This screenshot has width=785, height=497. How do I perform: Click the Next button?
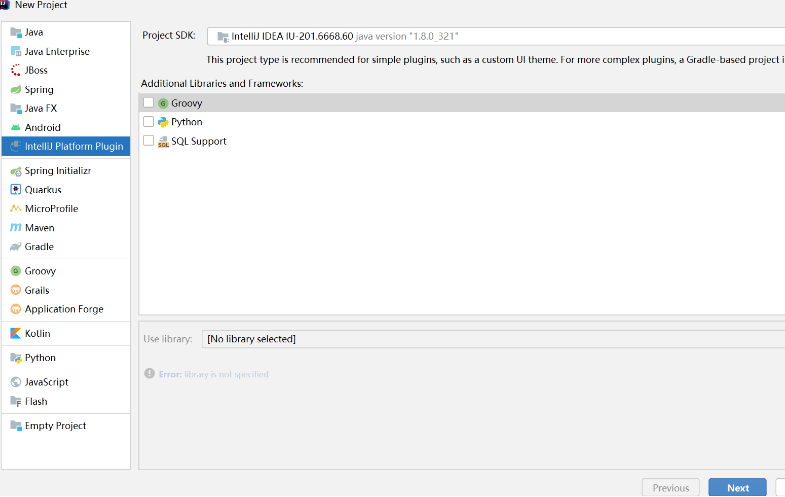[x=737, y=488]
